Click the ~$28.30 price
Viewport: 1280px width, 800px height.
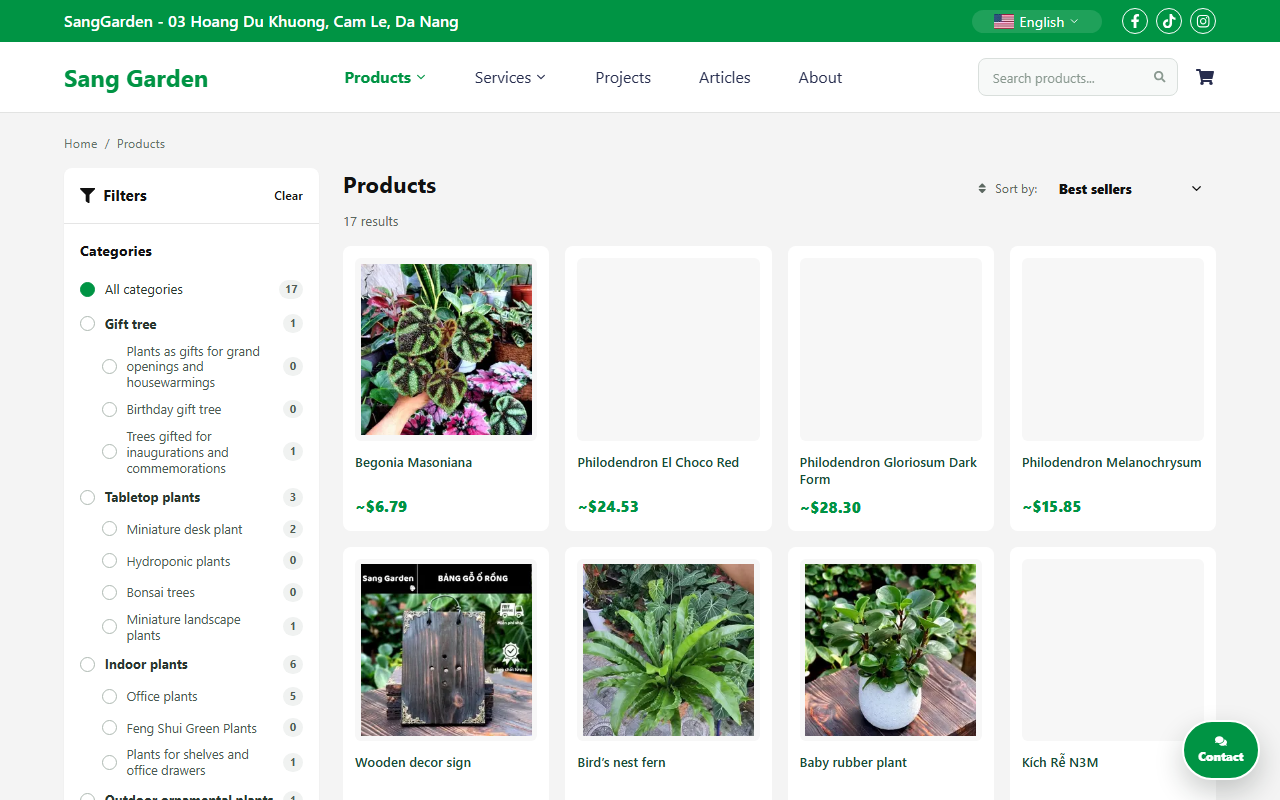(x=830, y=508)
